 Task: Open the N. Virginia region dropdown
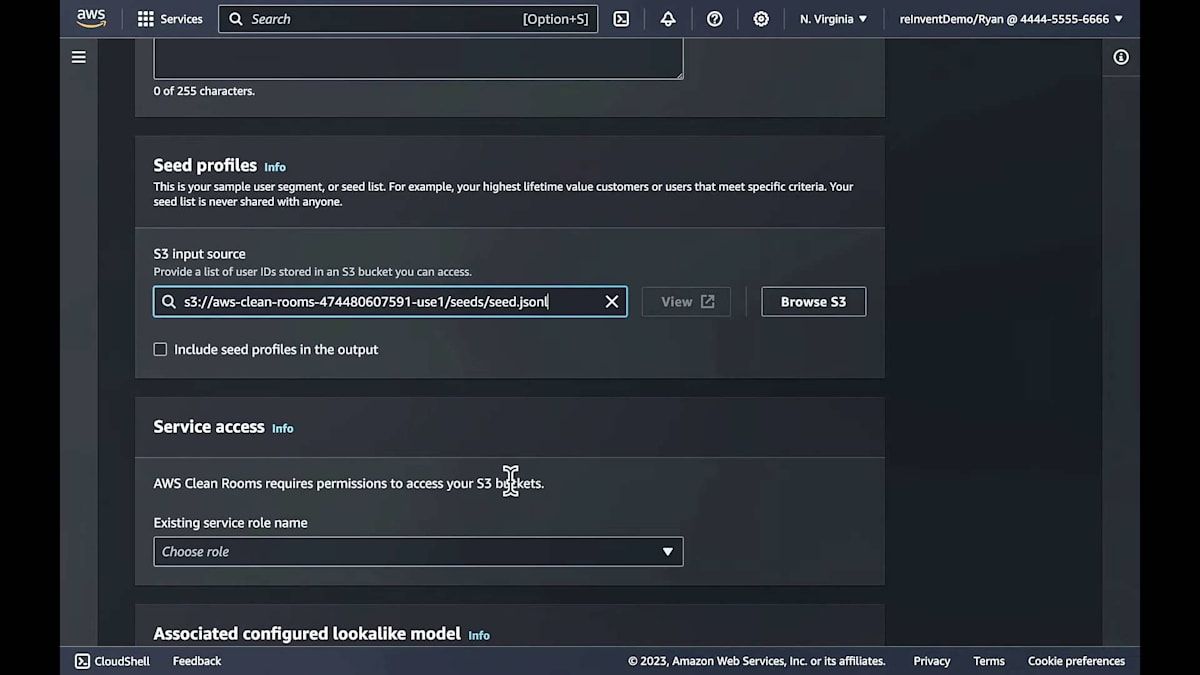click(x=833, y=19)
